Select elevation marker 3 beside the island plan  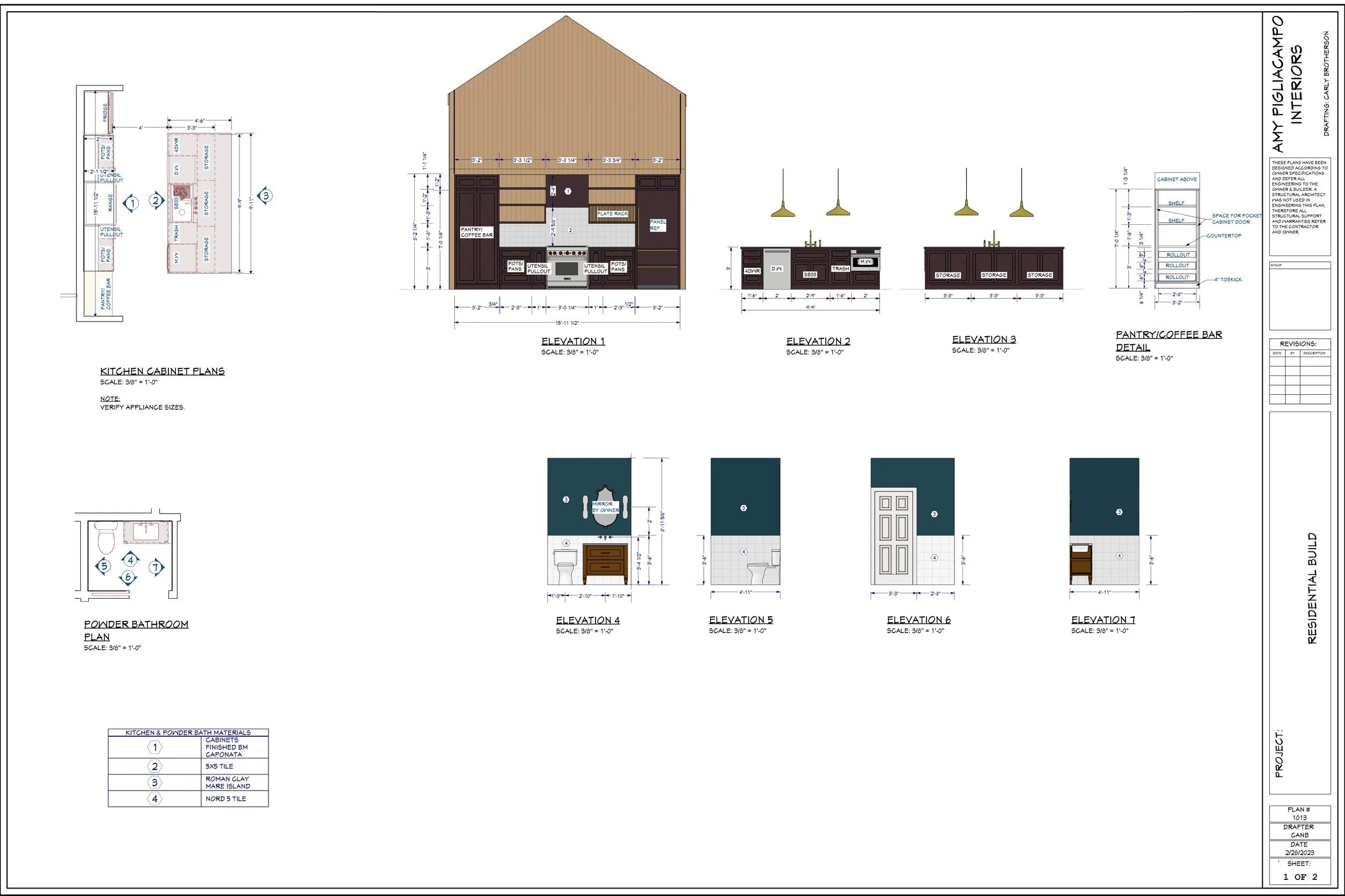[265, 196]
